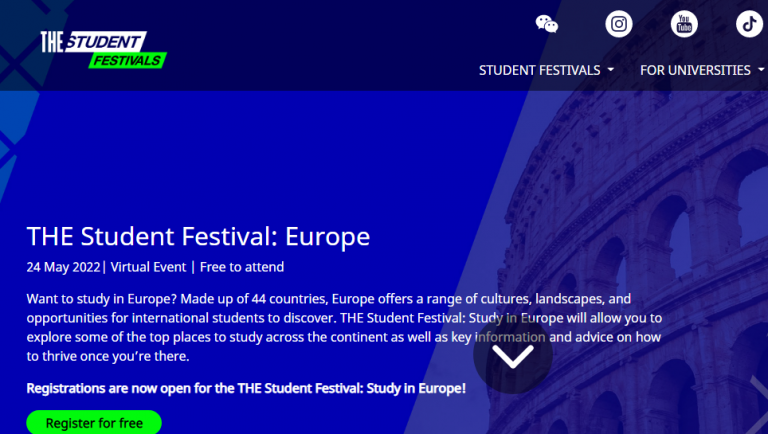Click the Virtual Event label
Image resolution: width=768 pixels, height=434 pixels.
(x=148, y=267)
